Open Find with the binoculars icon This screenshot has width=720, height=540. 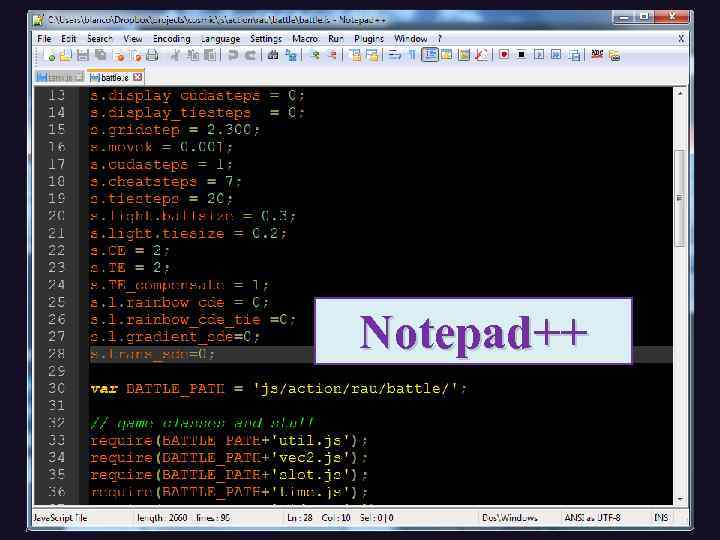(273, 56)
